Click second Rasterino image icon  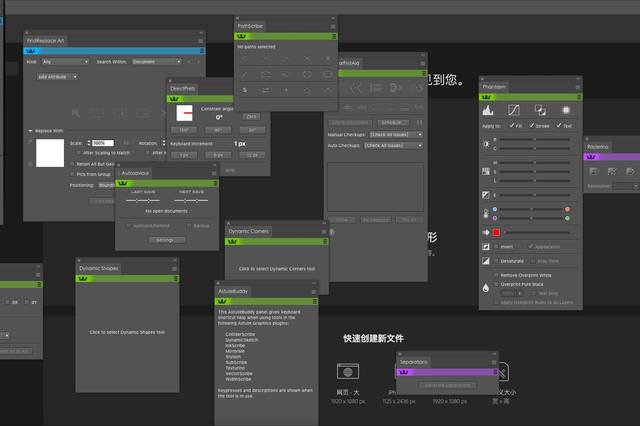612,171
